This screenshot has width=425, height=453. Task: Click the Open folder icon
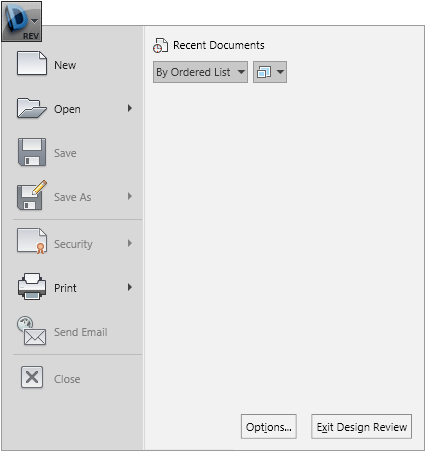coord(32,108)
